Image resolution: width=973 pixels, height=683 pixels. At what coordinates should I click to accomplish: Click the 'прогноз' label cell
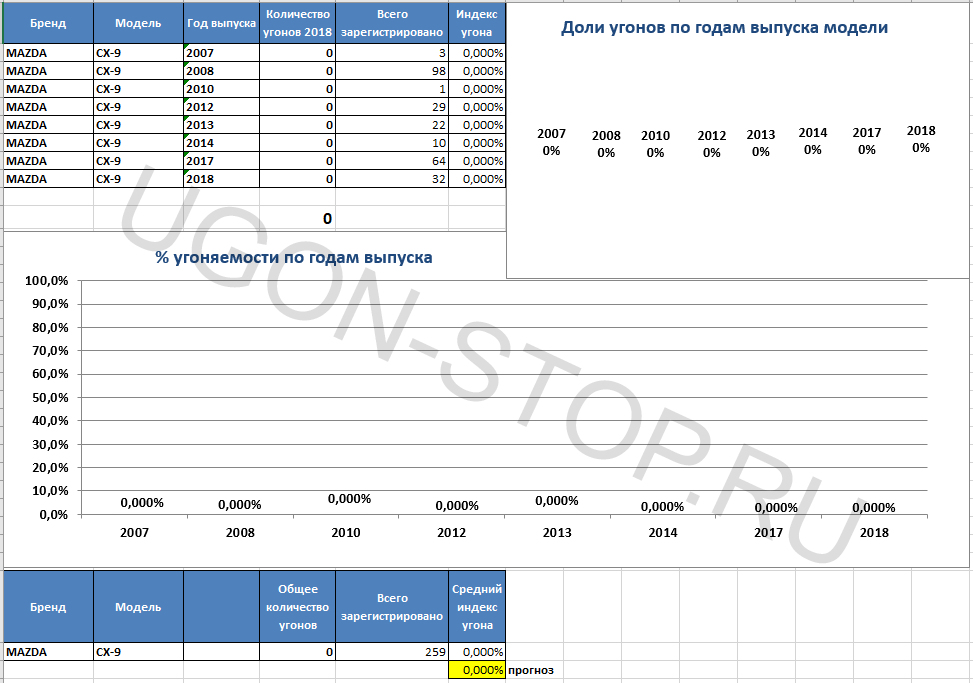[531, 670]
